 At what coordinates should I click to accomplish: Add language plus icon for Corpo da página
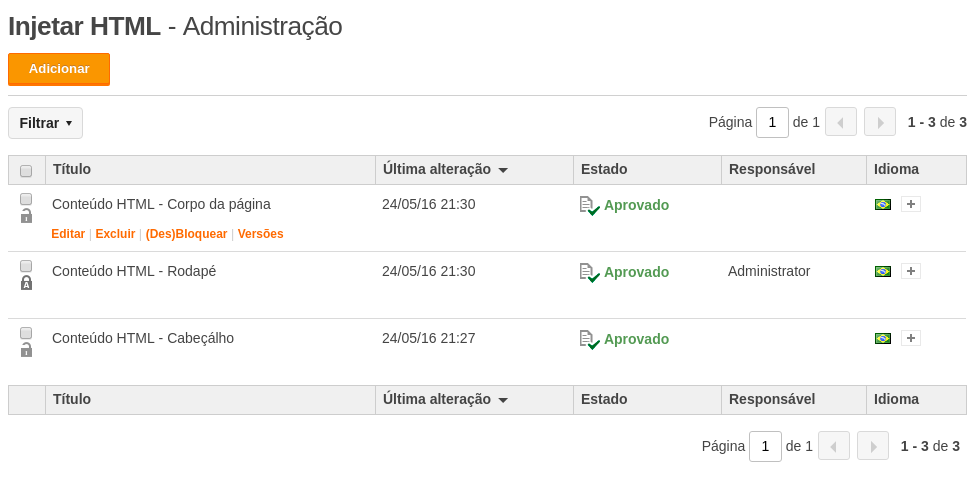point(911,204)
